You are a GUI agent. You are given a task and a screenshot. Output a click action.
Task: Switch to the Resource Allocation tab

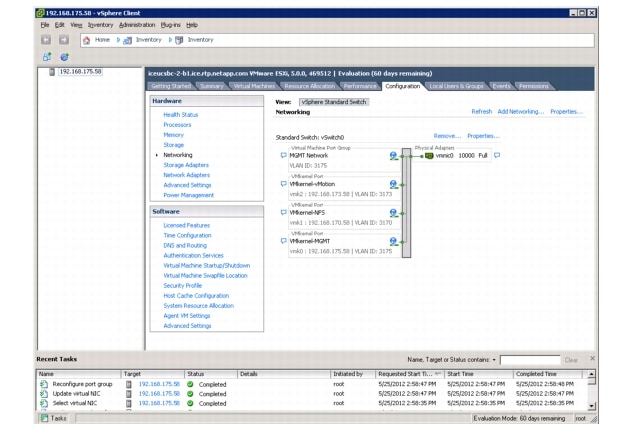pos(309,86)
